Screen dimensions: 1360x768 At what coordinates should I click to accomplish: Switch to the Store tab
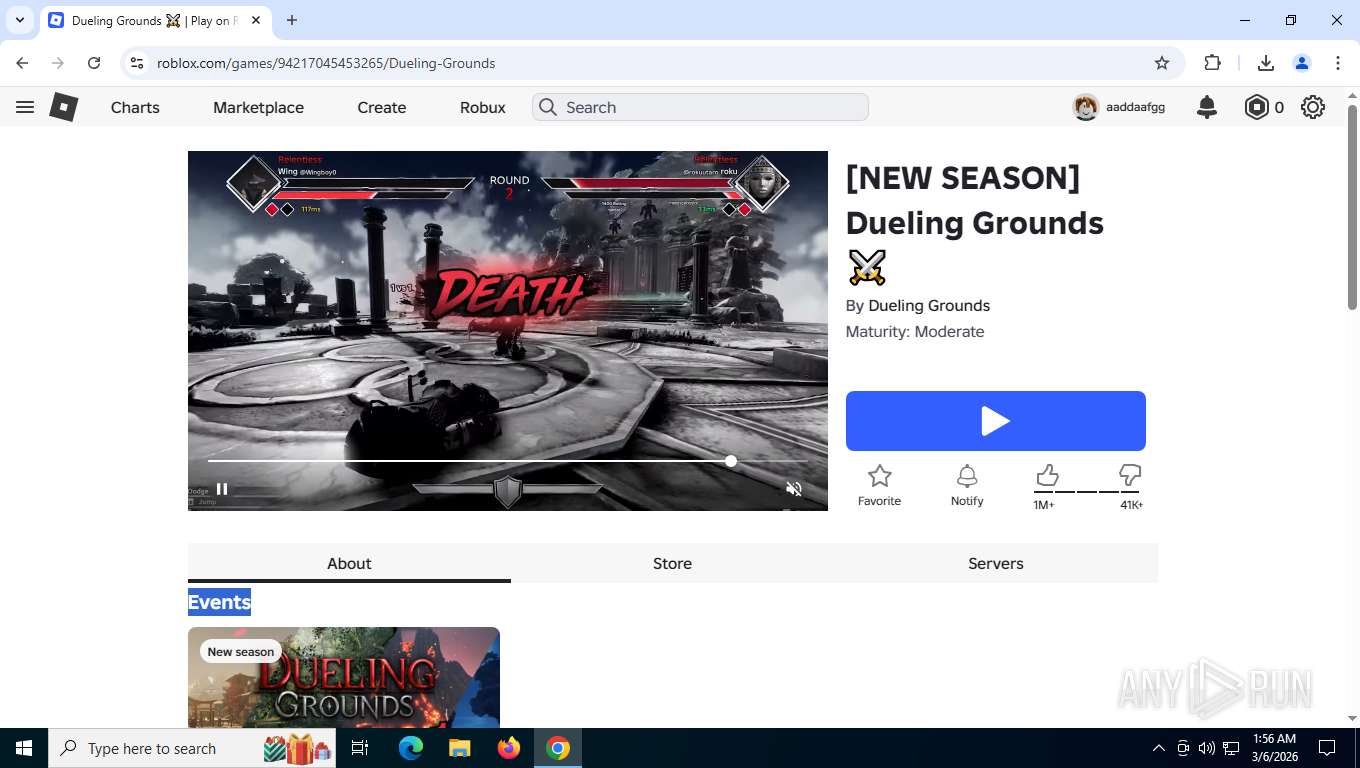click(x=672, y=563)
